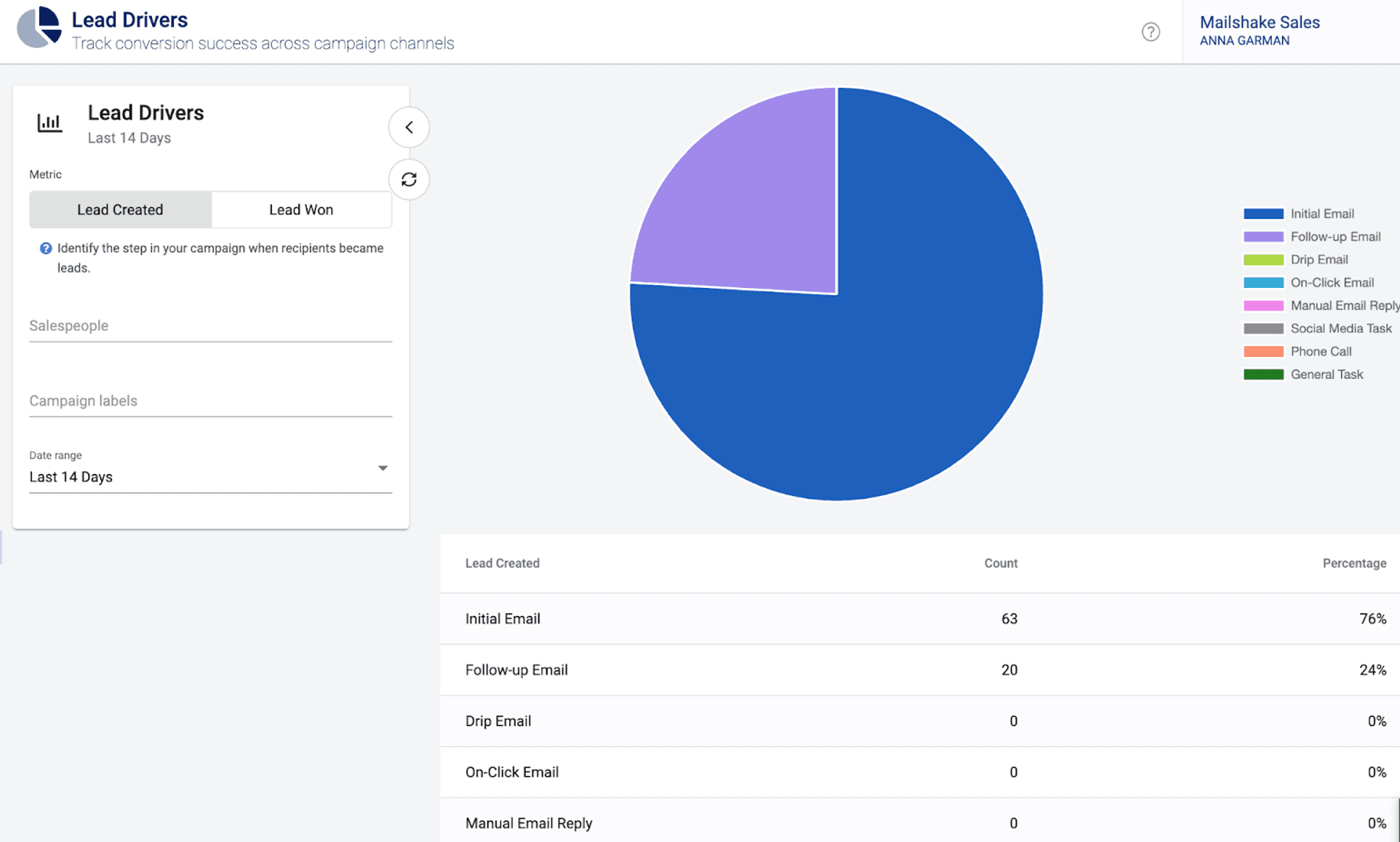1400x842 pixels.
Task: Expand the Campaign labels filter
Action: pyautogui.click(x=211, y=401)
